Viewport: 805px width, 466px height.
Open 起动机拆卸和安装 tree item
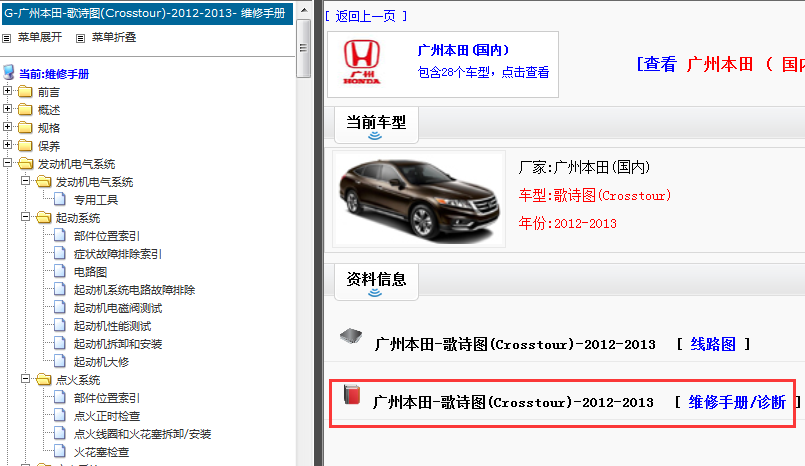coord(118,344)
